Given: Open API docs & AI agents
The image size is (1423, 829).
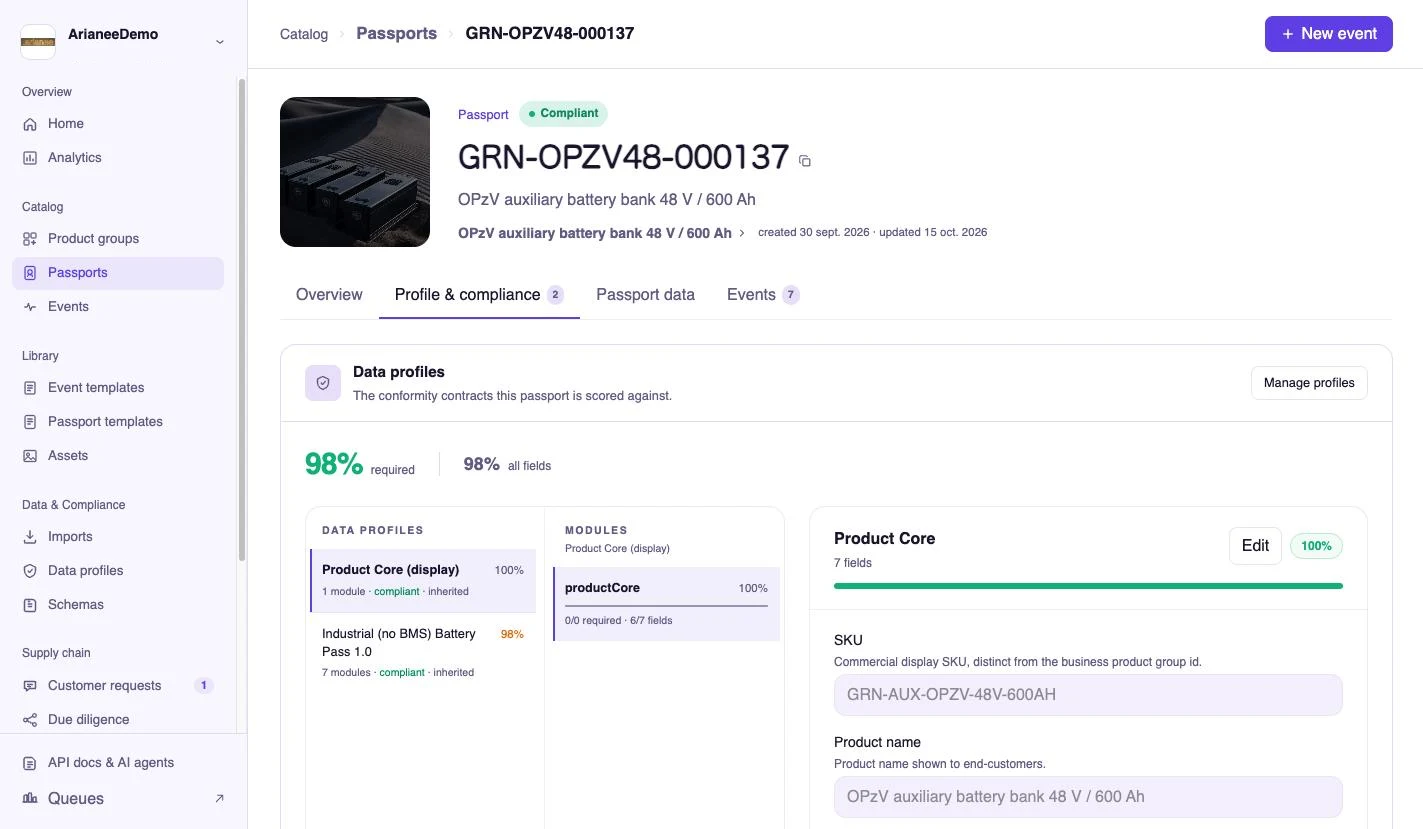Looking at the screenshot, I should (118, 763).
